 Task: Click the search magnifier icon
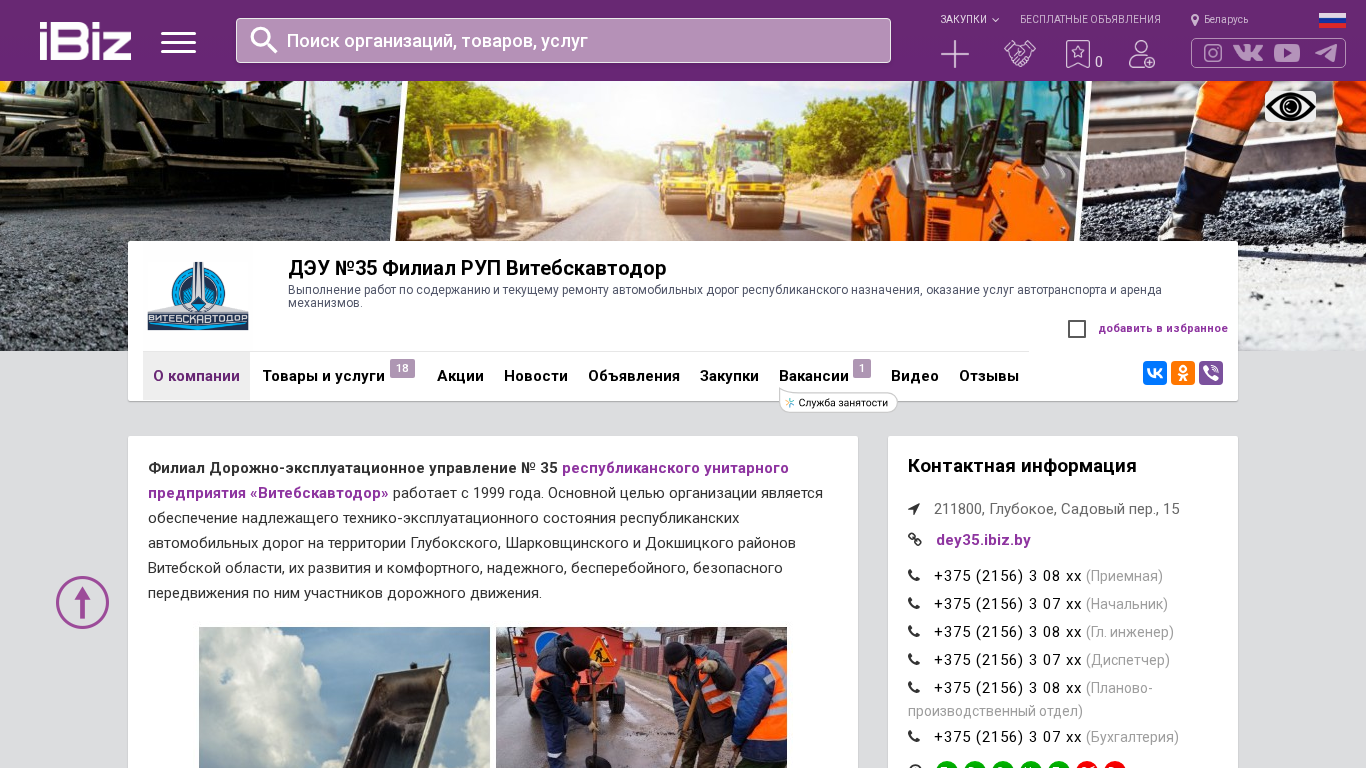coord(264,40)
